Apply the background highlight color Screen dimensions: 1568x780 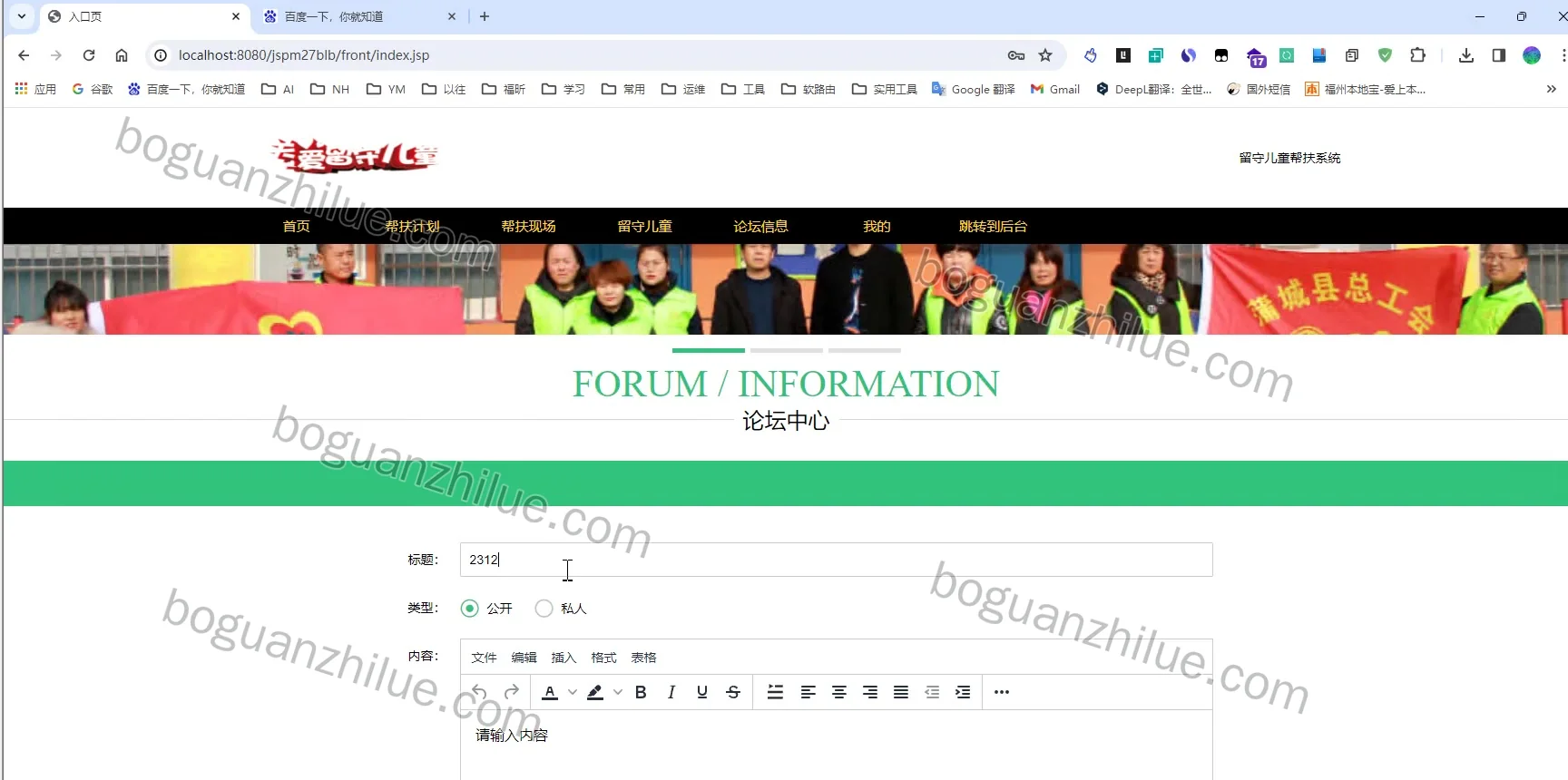pos(595,692)
